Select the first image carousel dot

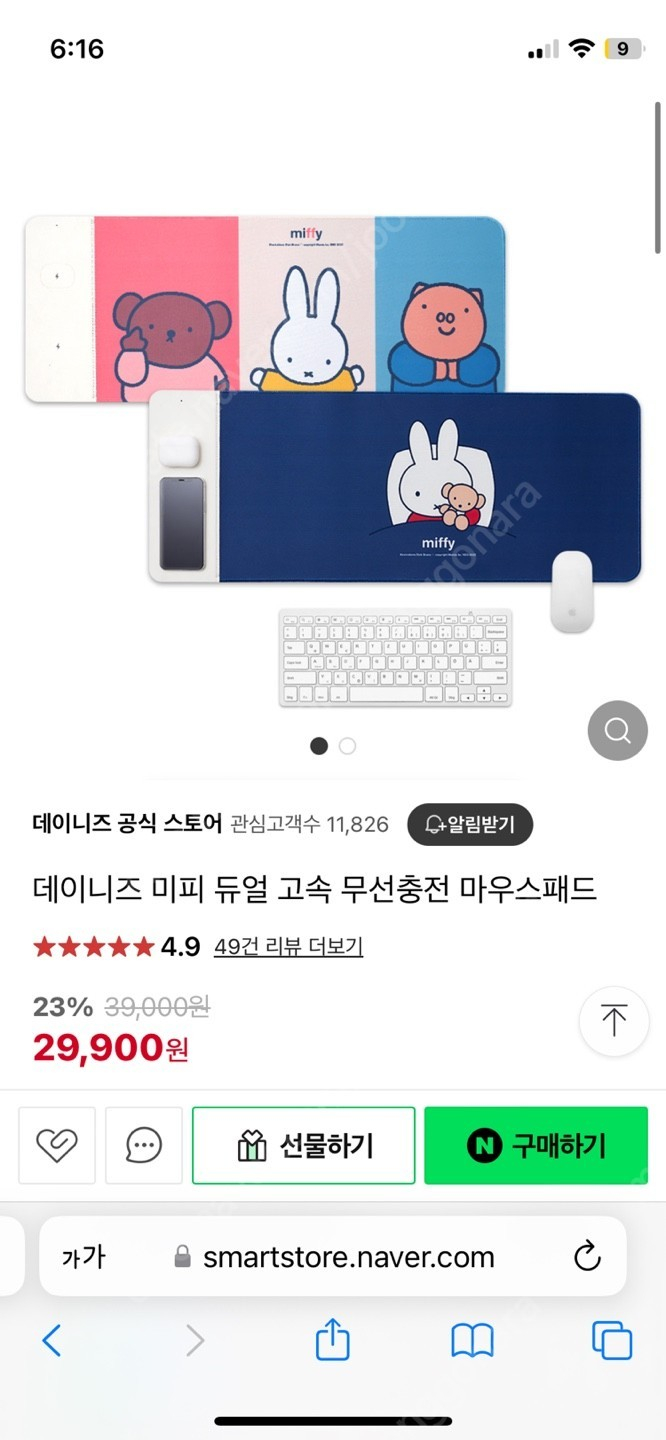(319, 746)
